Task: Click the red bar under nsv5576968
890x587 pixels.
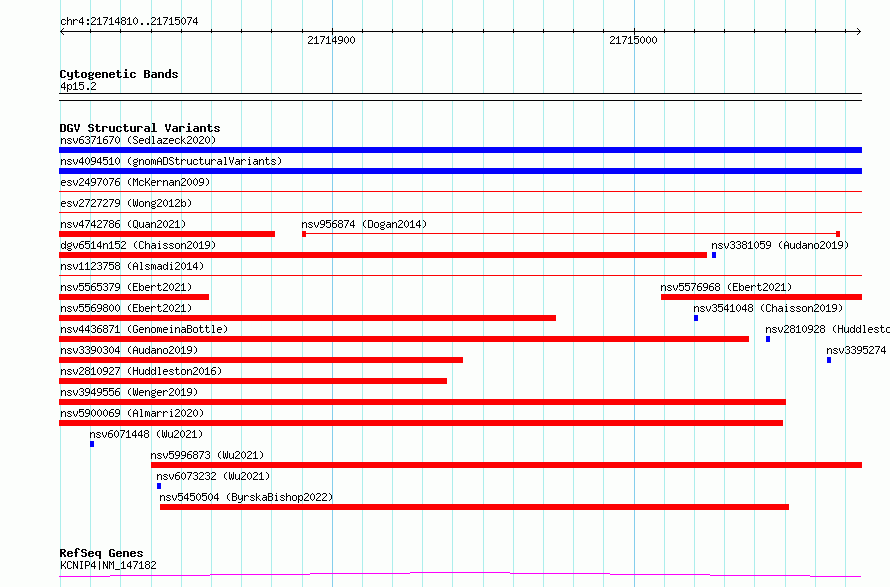Action: click(762, 297)
